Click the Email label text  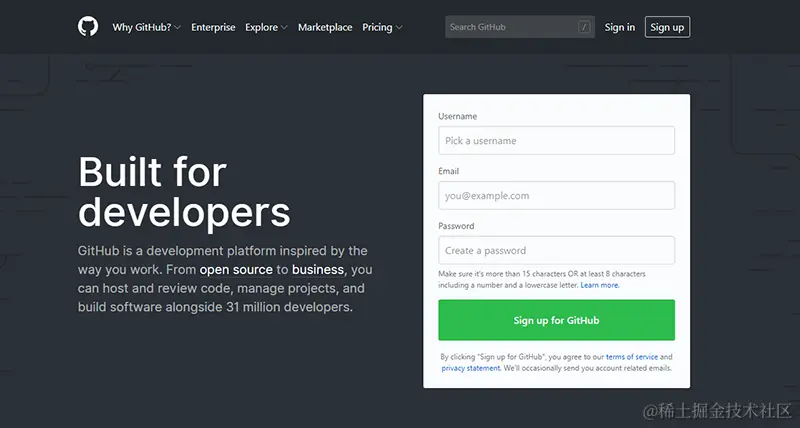pyautogui.click(x=448, y=171)
